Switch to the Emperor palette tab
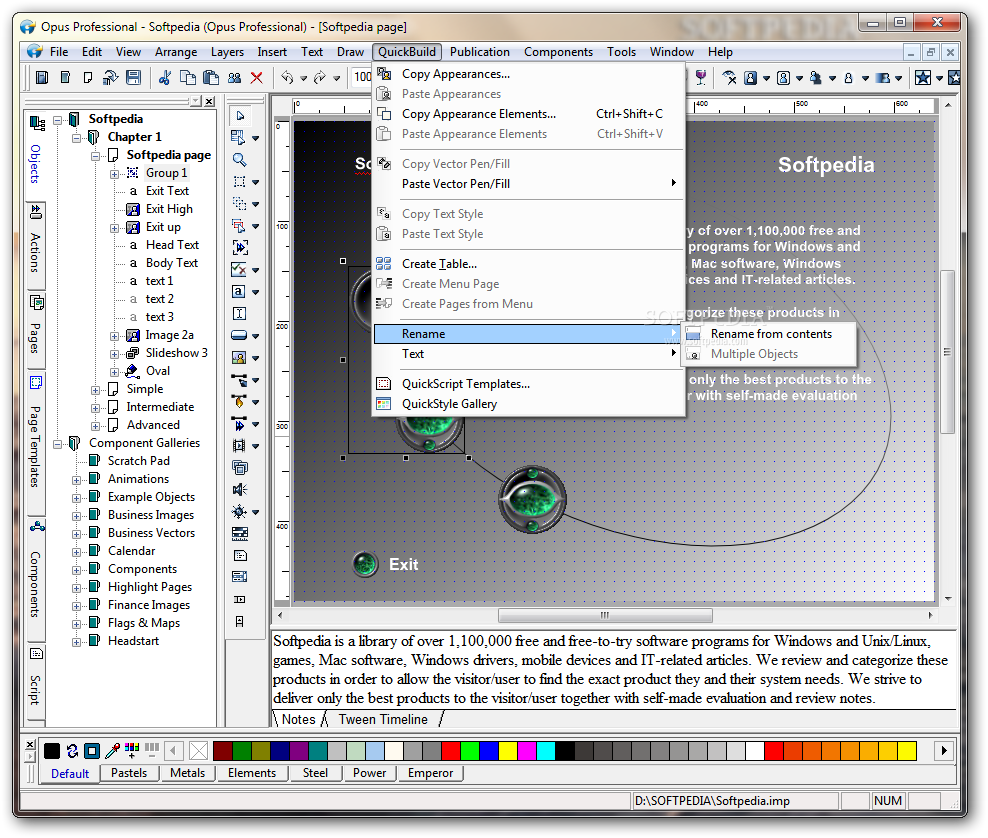This screenshot has height=838, width=988. click(430, 773)
